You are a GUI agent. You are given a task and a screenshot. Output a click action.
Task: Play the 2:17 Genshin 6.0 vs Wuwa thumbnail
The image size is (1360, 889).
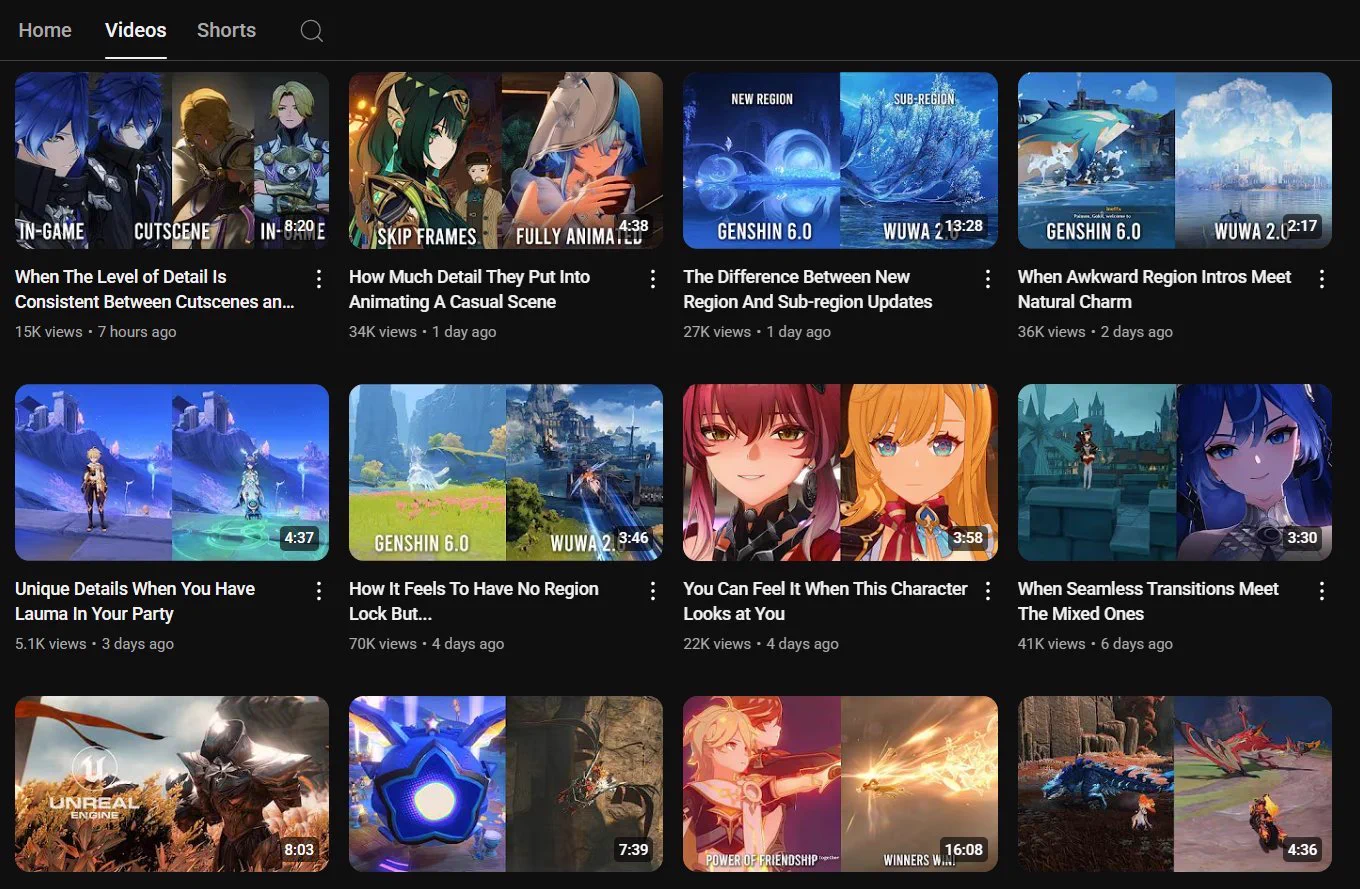(x=1175, y=160)
